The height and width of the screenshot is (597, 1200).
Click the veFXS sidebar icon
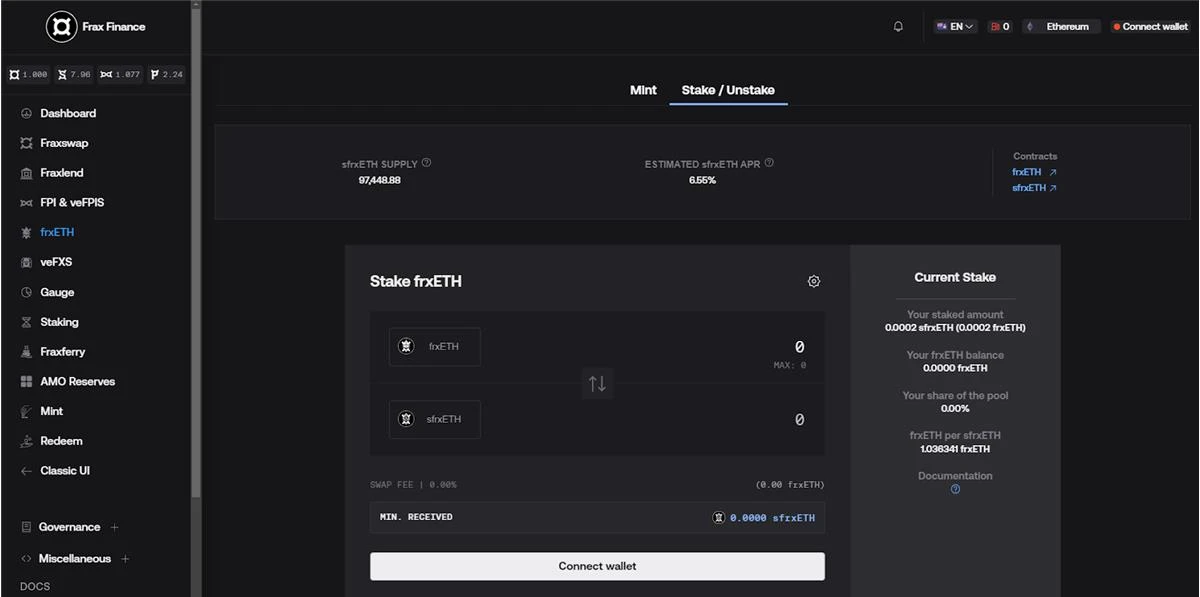[x=26, y=262]
